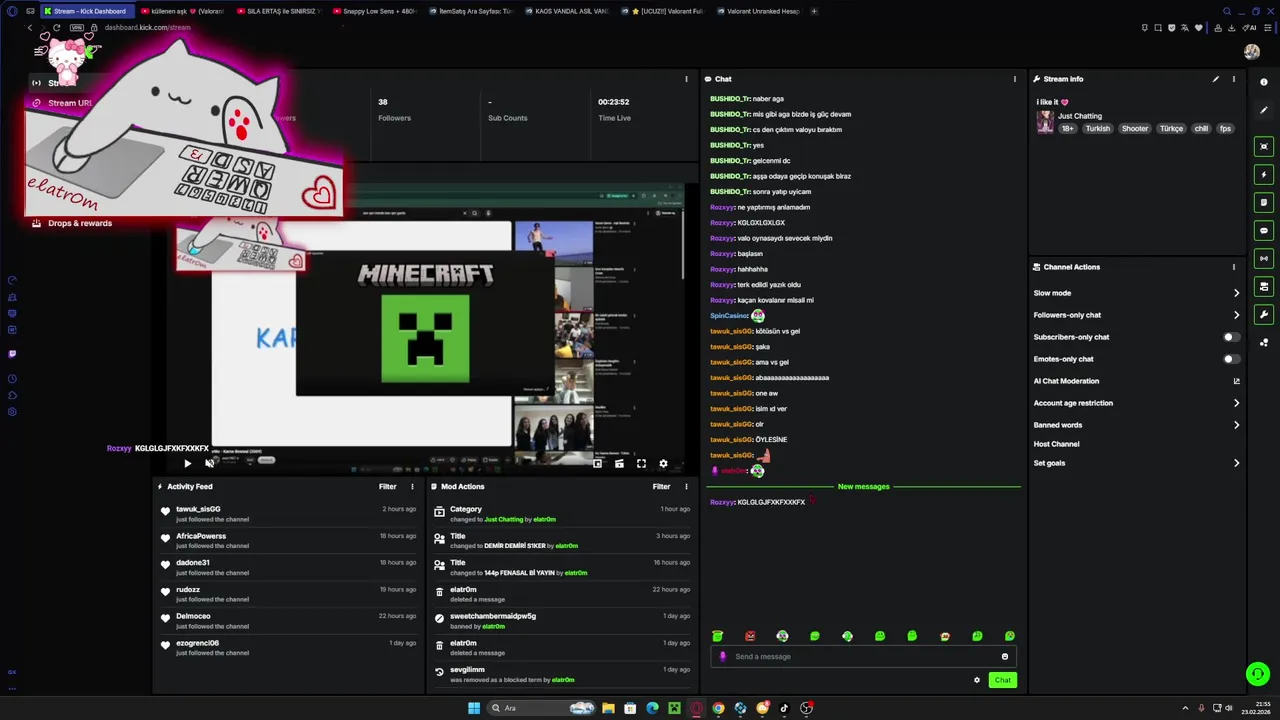Open File Explorer from the taskbar
The height and width of the screenshot is (720, 1280).
click(x=608, y=708)
